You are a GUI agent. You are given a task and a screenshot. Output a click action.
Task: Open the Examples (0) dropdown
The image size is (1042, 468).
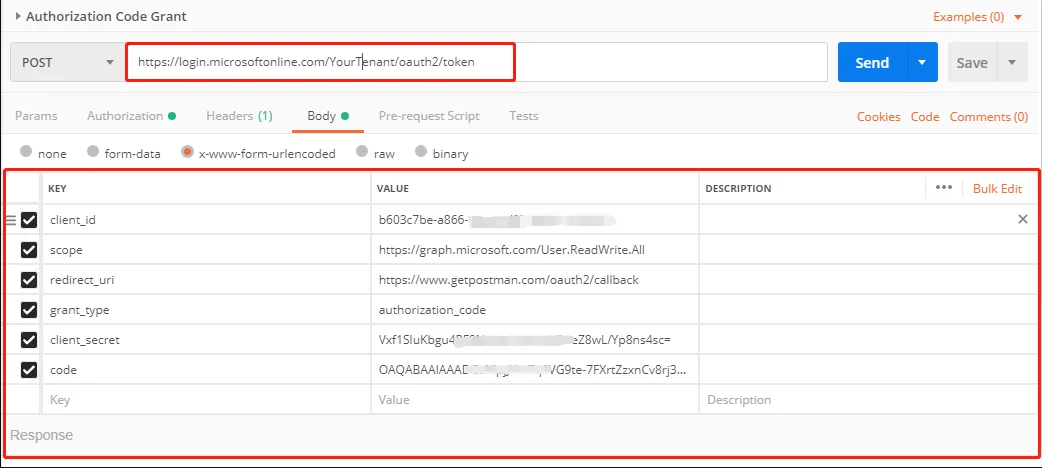(x=977, y=17)
